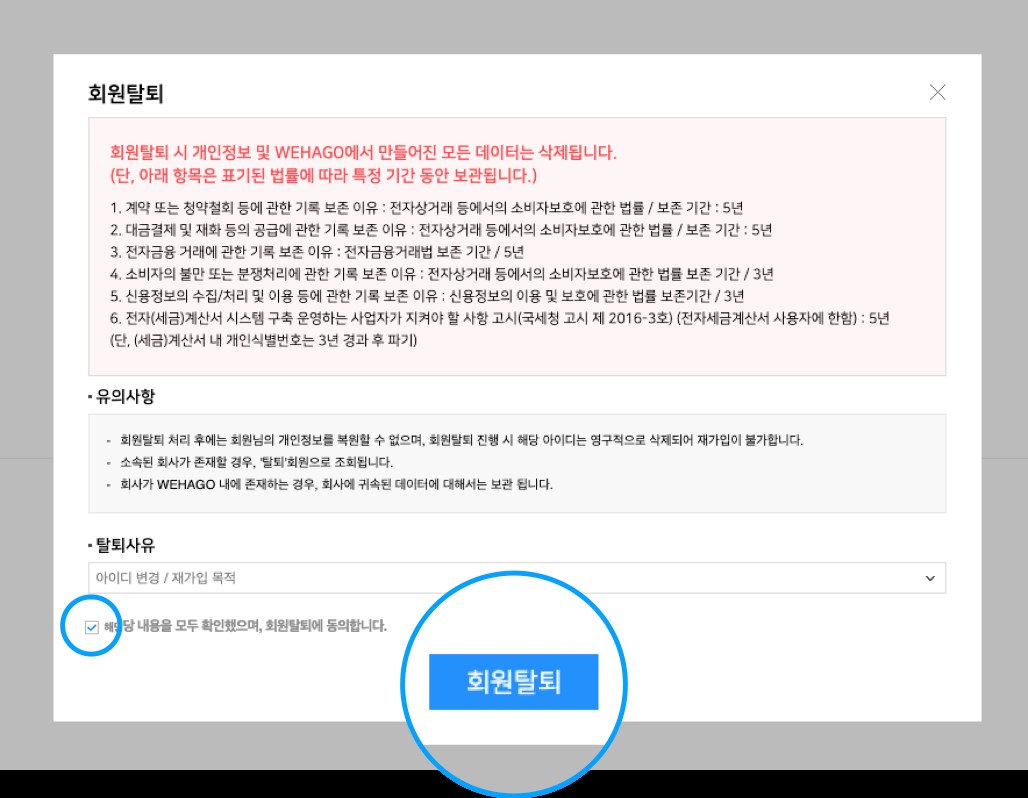This screenshot has width=1028, height=798.
Task: Click the note about 개인식별번호는 3년 경과 후 파기
Action: pyautogui.click(x=264, y=340)
